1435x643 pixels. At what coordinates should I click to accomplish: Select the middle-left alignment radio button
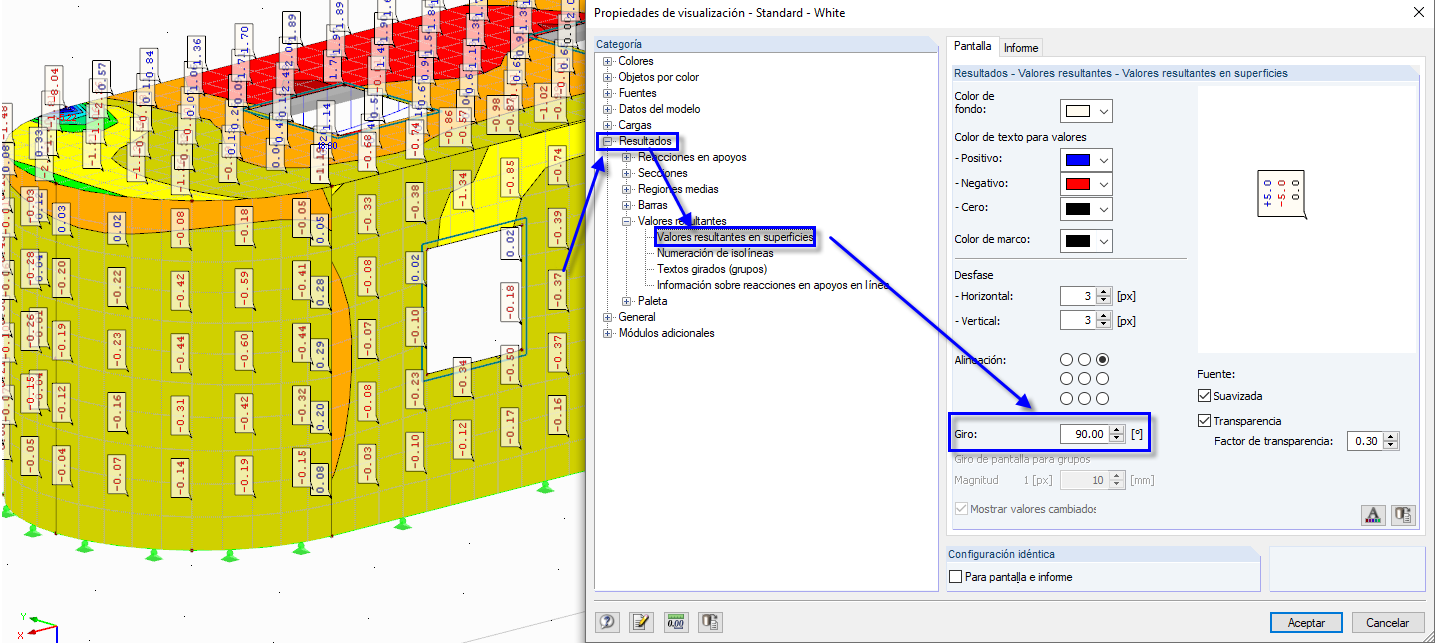point(1066,379)
